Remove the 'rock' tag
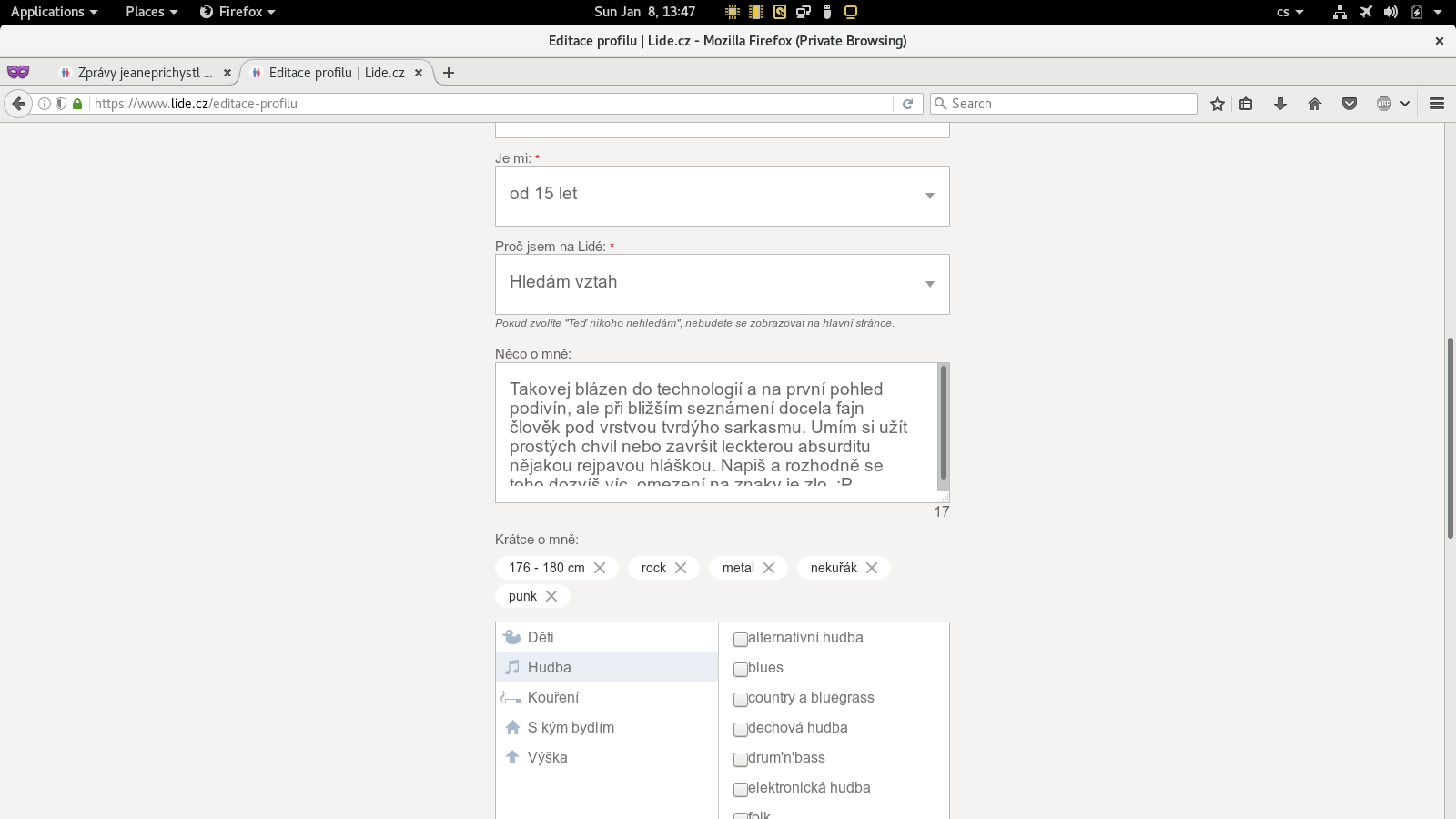Image resolution: width=1456 pixels, height=819 pixels. pyautogui.click(x=681, y=568)
